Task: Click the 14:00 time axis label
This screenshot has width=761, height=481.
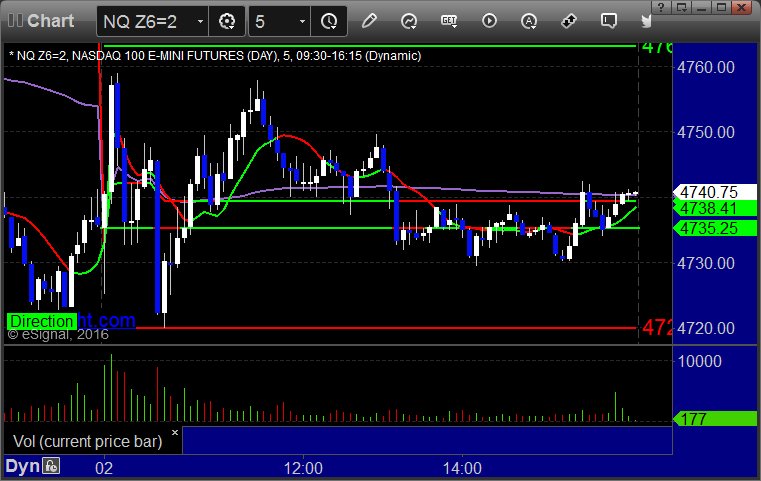Action: point(462,468)
